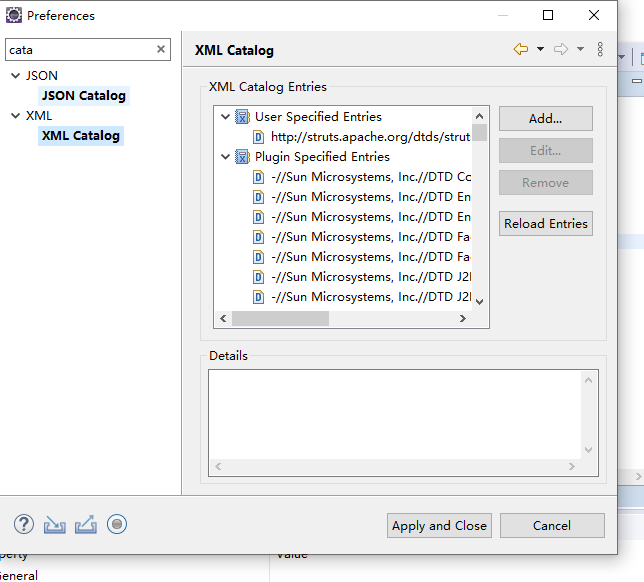Collapse the Plugin Specified Entries node

[x=225, y=156]
